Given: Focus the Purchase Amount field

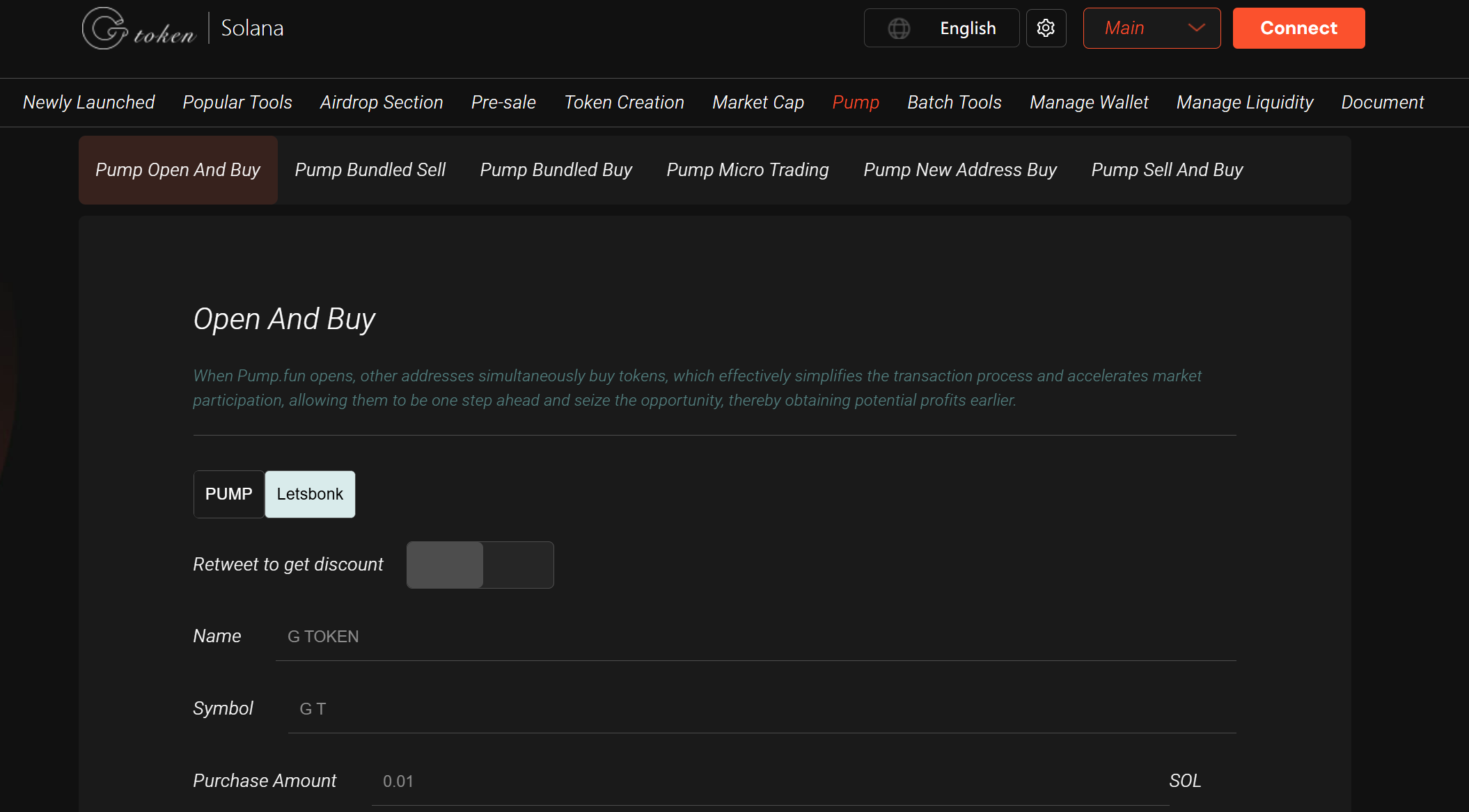Looking at the screenshot, I should point(769,781).
